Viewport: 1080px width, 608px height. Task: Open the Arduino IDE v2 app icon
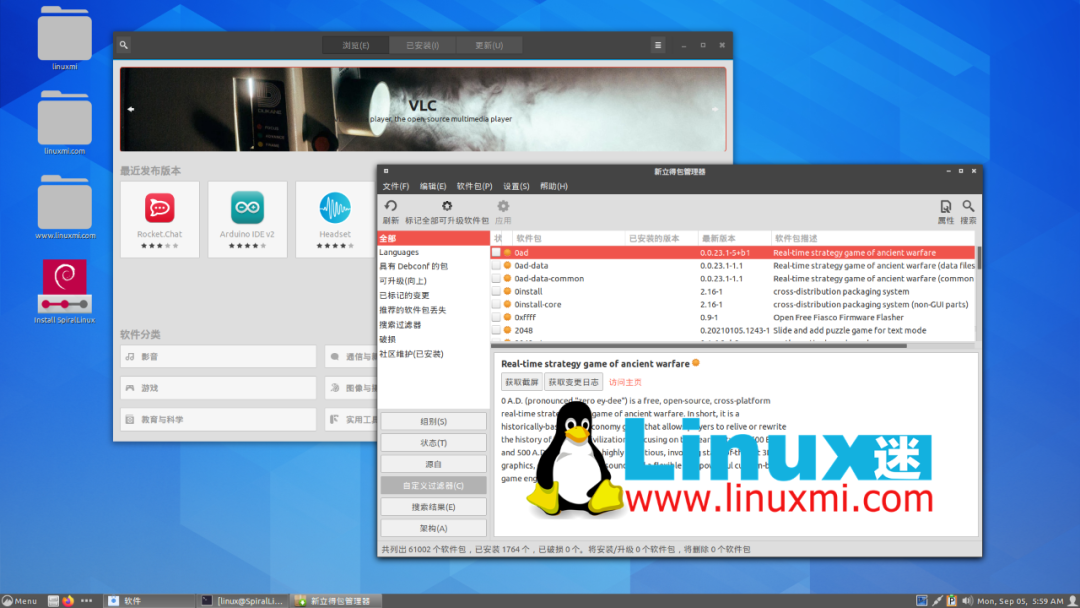click(x=247, y=208)
